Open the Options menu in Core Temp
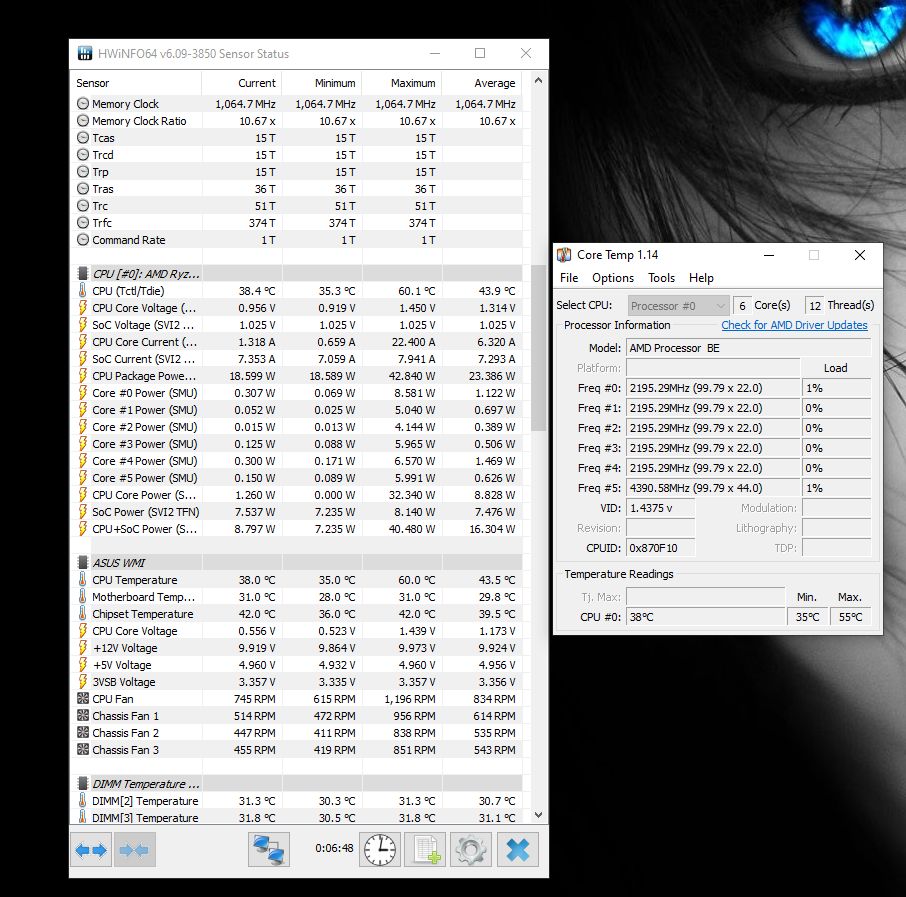Screen dimensions: 906x897 coord(612,277)
